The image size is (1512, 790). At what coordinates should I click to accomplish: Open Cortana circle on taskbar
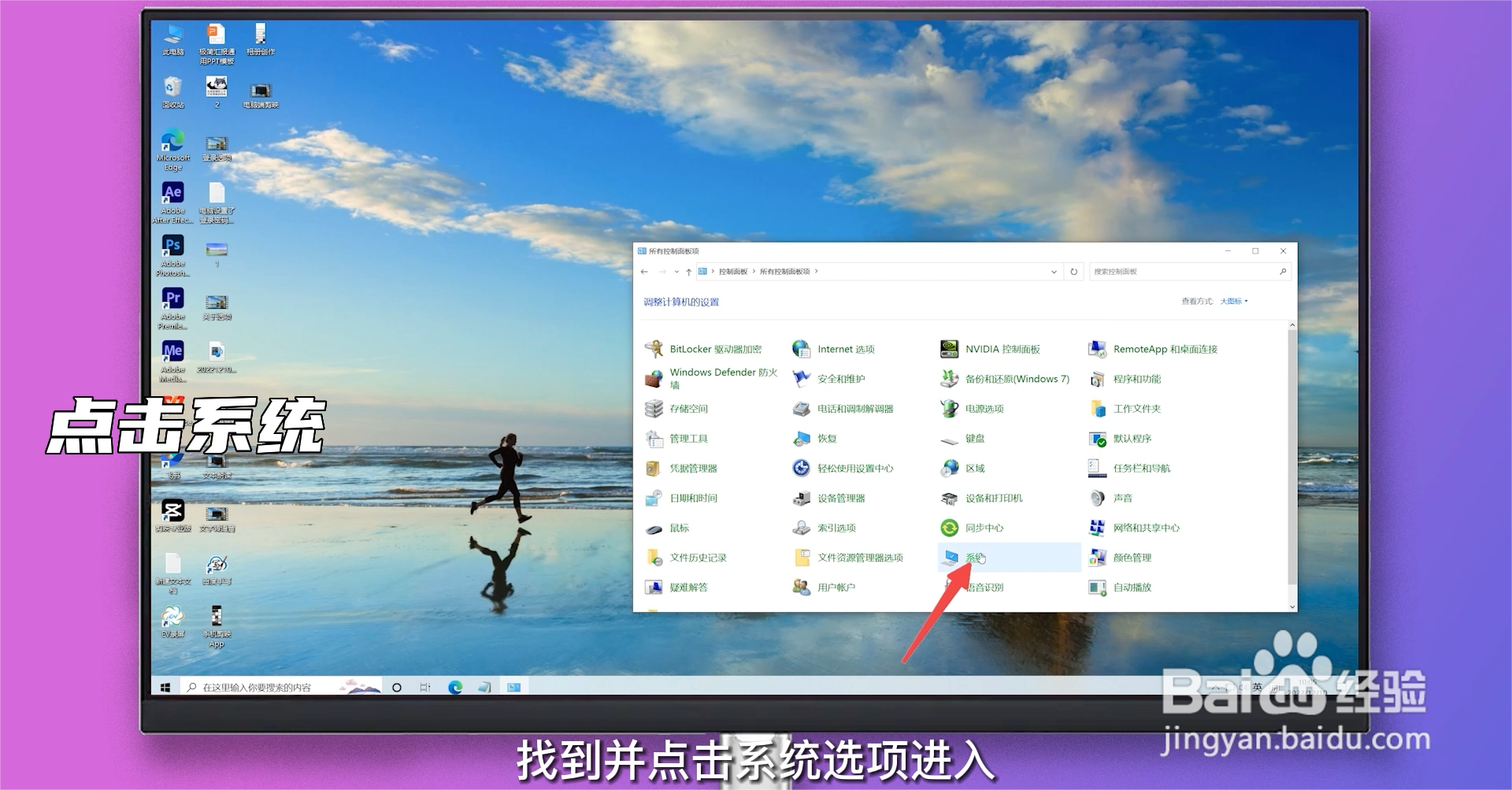click(397, 688)
